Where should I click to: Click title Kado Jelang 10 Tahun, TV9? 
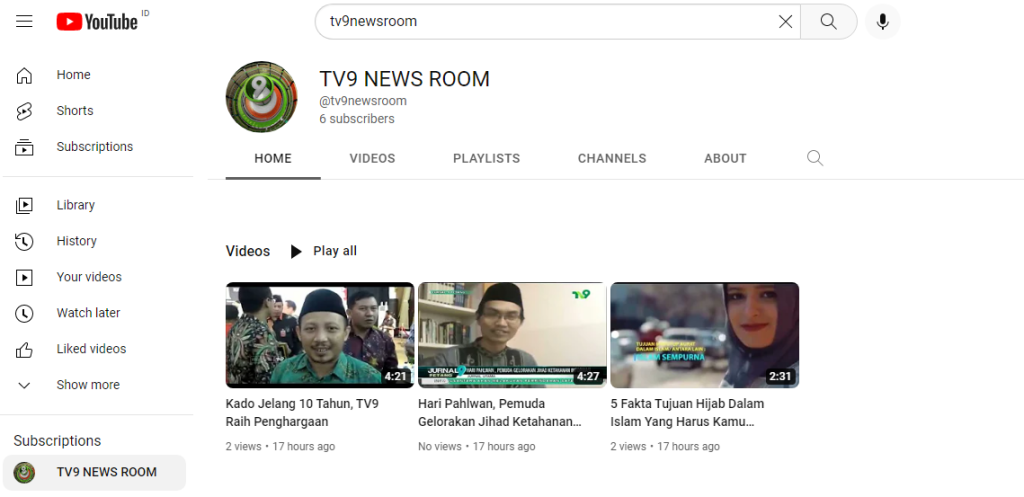(x=302, y=413)
